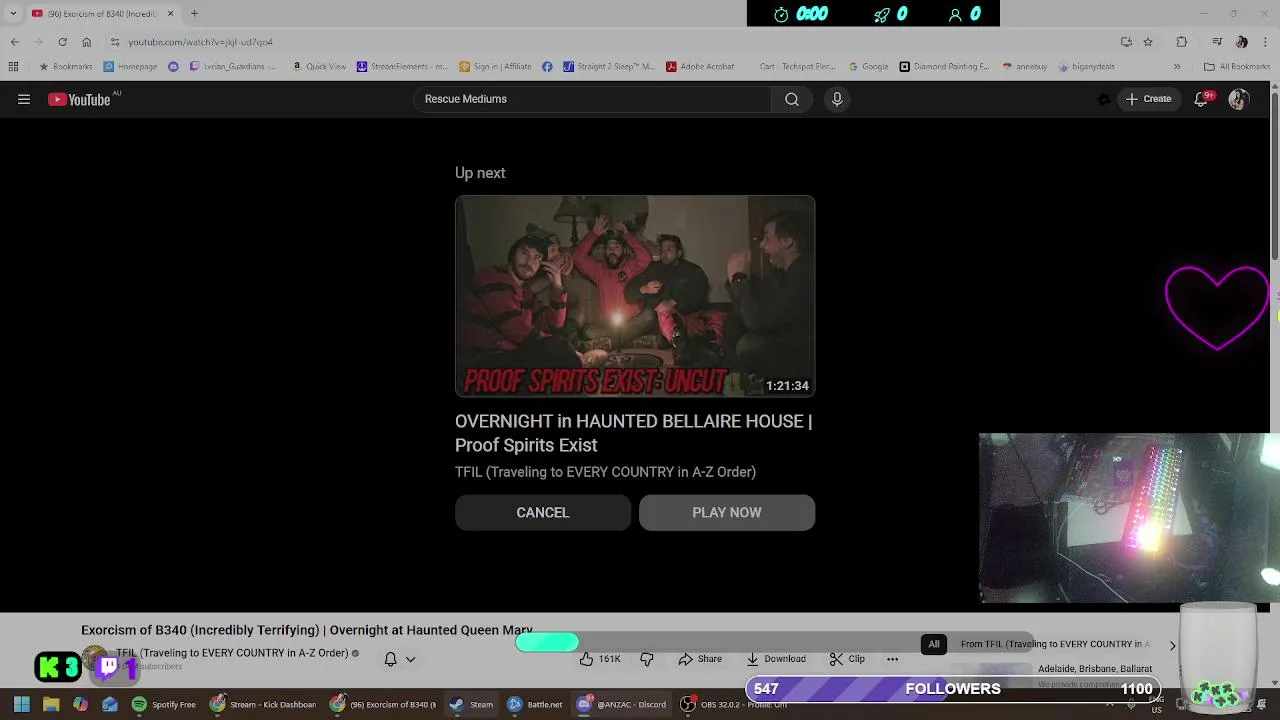
Task: Open the Diamond Painting bookmark
Action: 944,67
